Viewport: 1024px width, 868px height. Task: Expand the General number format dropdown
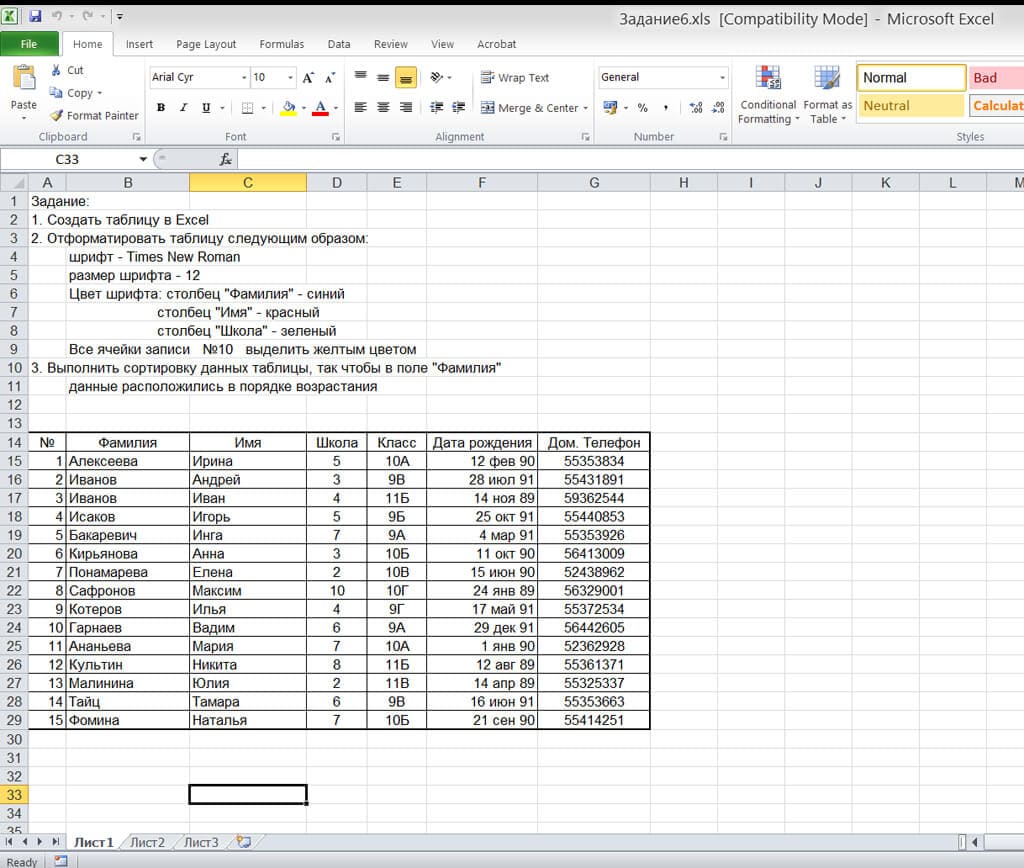click(723, 78)
